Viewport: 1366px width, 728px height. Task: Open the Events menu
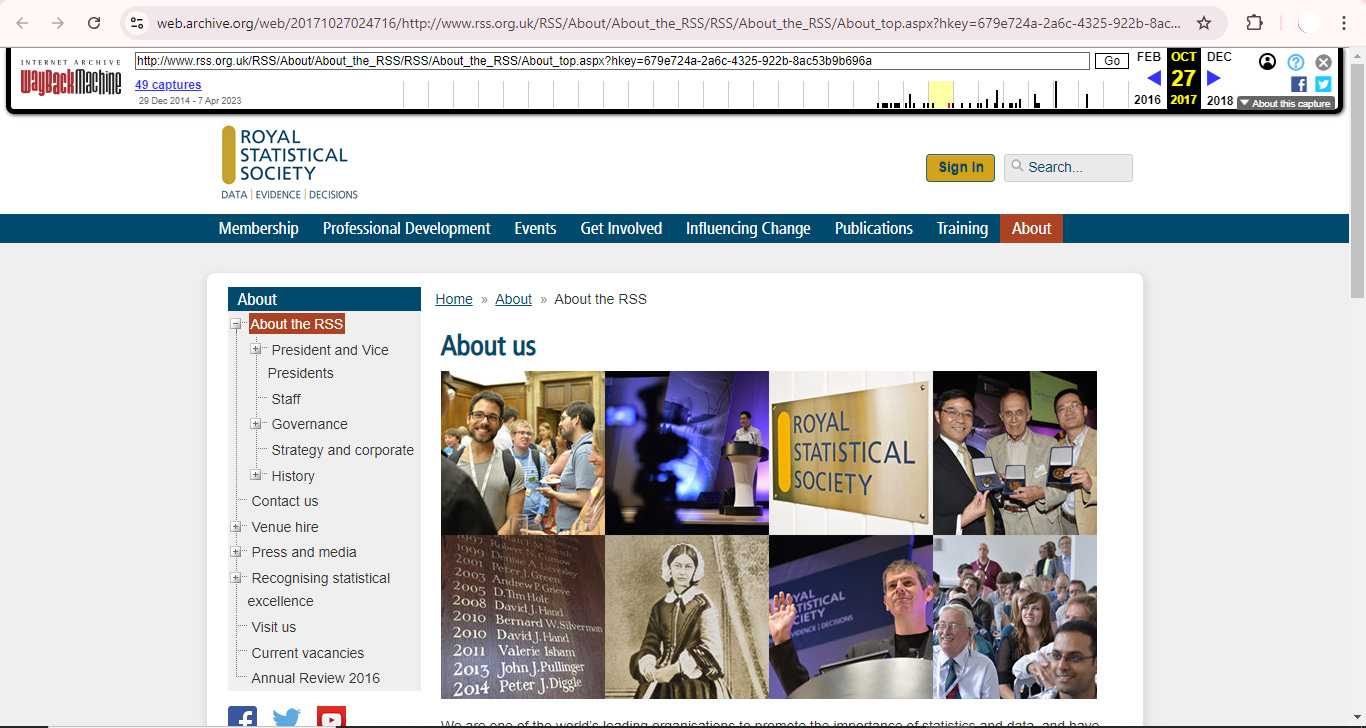pyautogui.click(x=535, y=228)
